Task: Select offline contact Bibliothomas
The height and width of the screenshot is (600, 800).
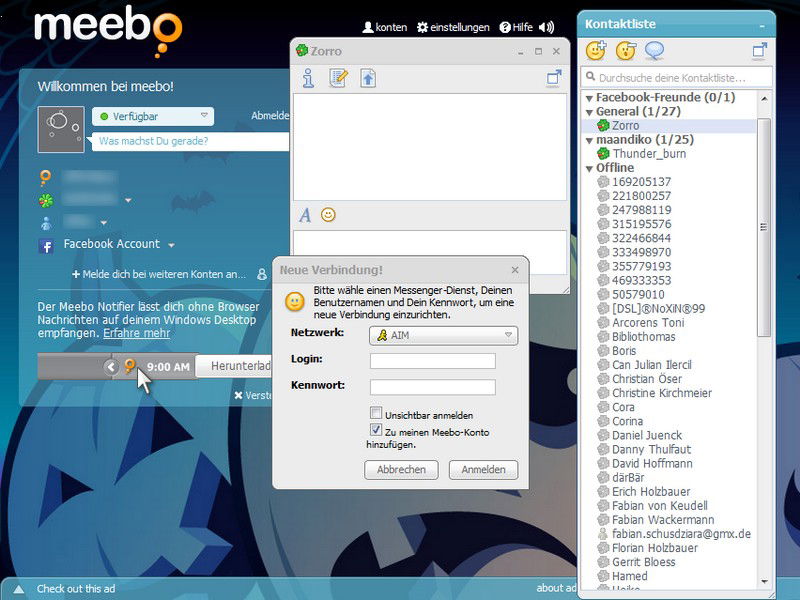Action: [x=643, y=337]
